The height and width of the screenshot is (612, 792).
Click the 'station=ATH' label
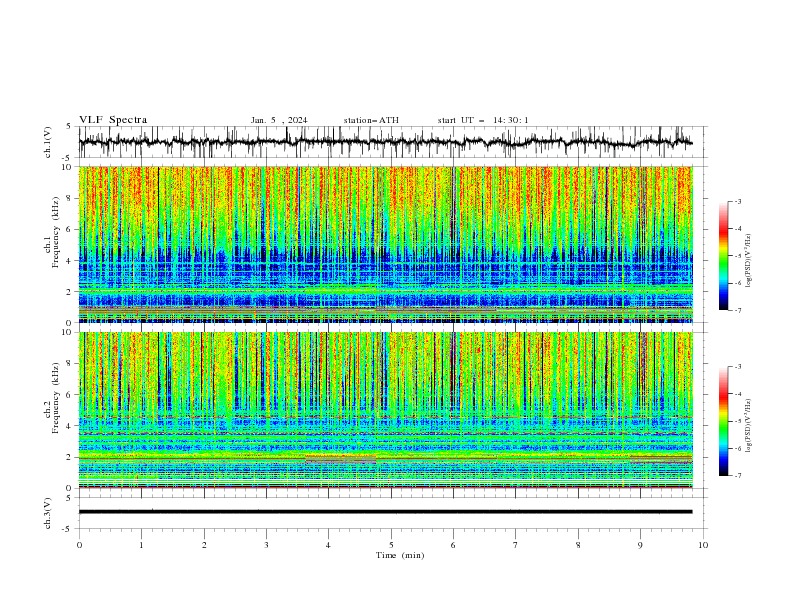click(x=371, y=120)
